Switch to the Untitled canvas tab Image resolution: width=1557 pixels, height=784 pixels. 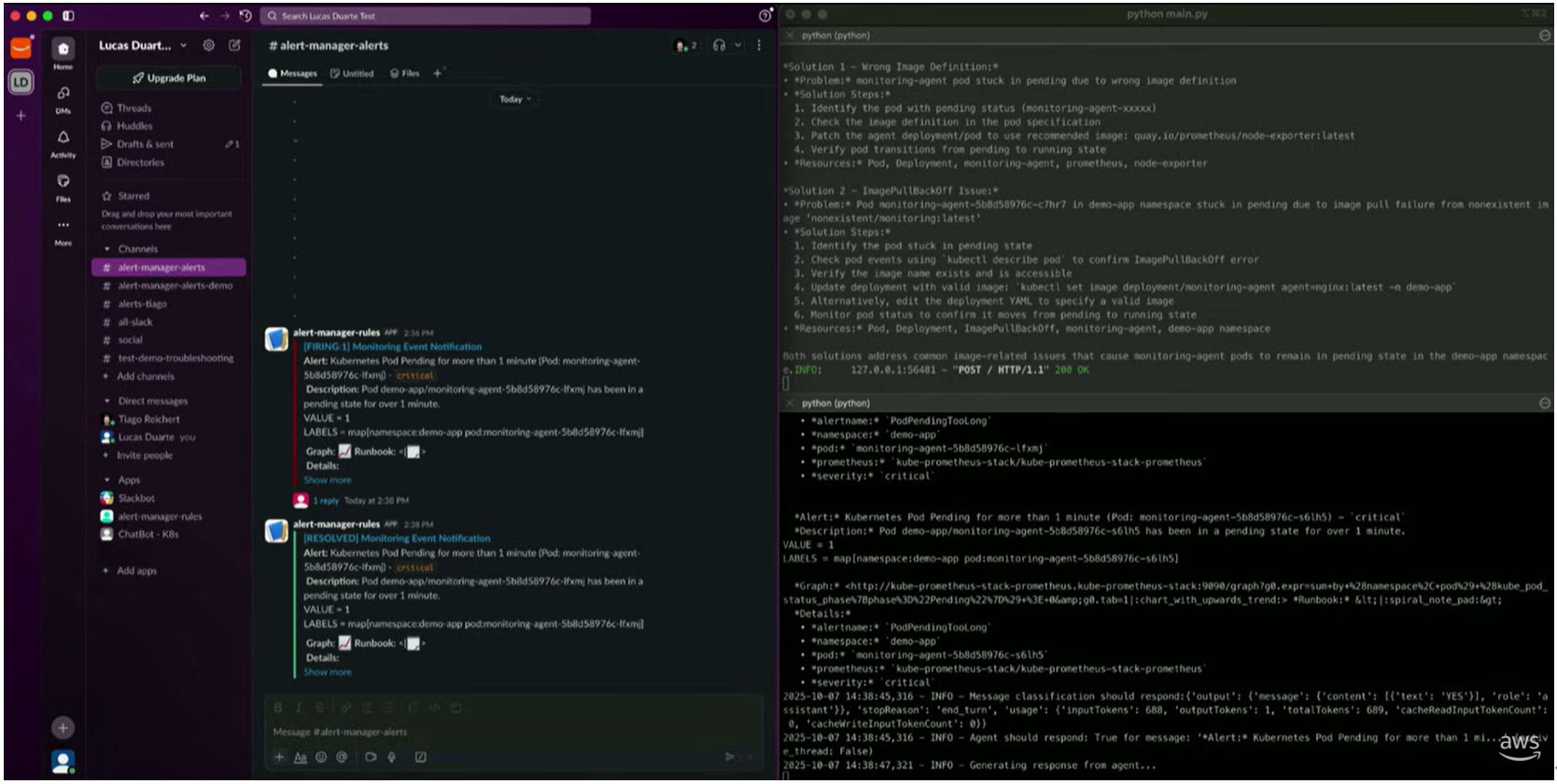(x=352, y=73)
